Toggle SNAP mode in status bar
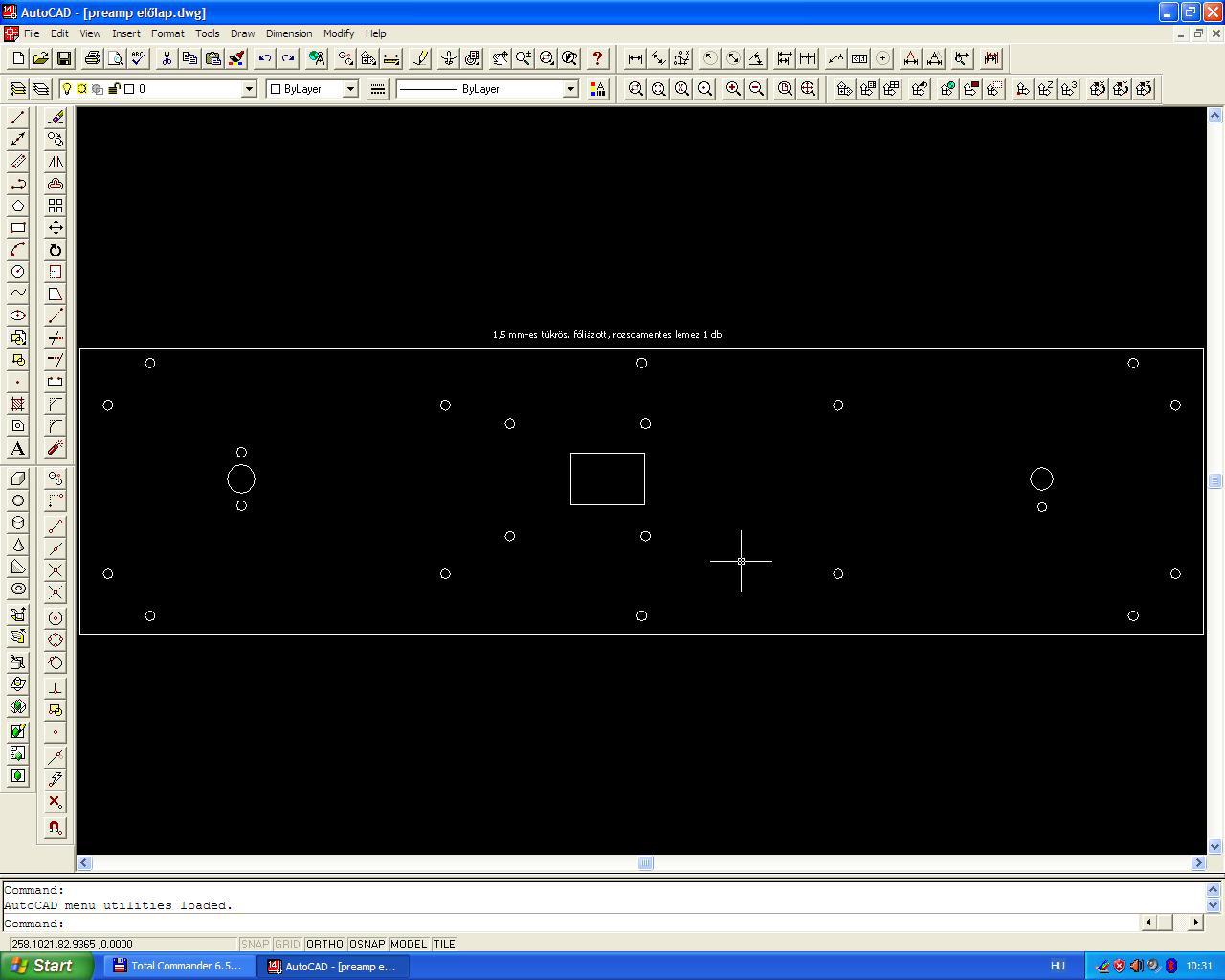Screen dimensions: 1225x980 [255, 945]
